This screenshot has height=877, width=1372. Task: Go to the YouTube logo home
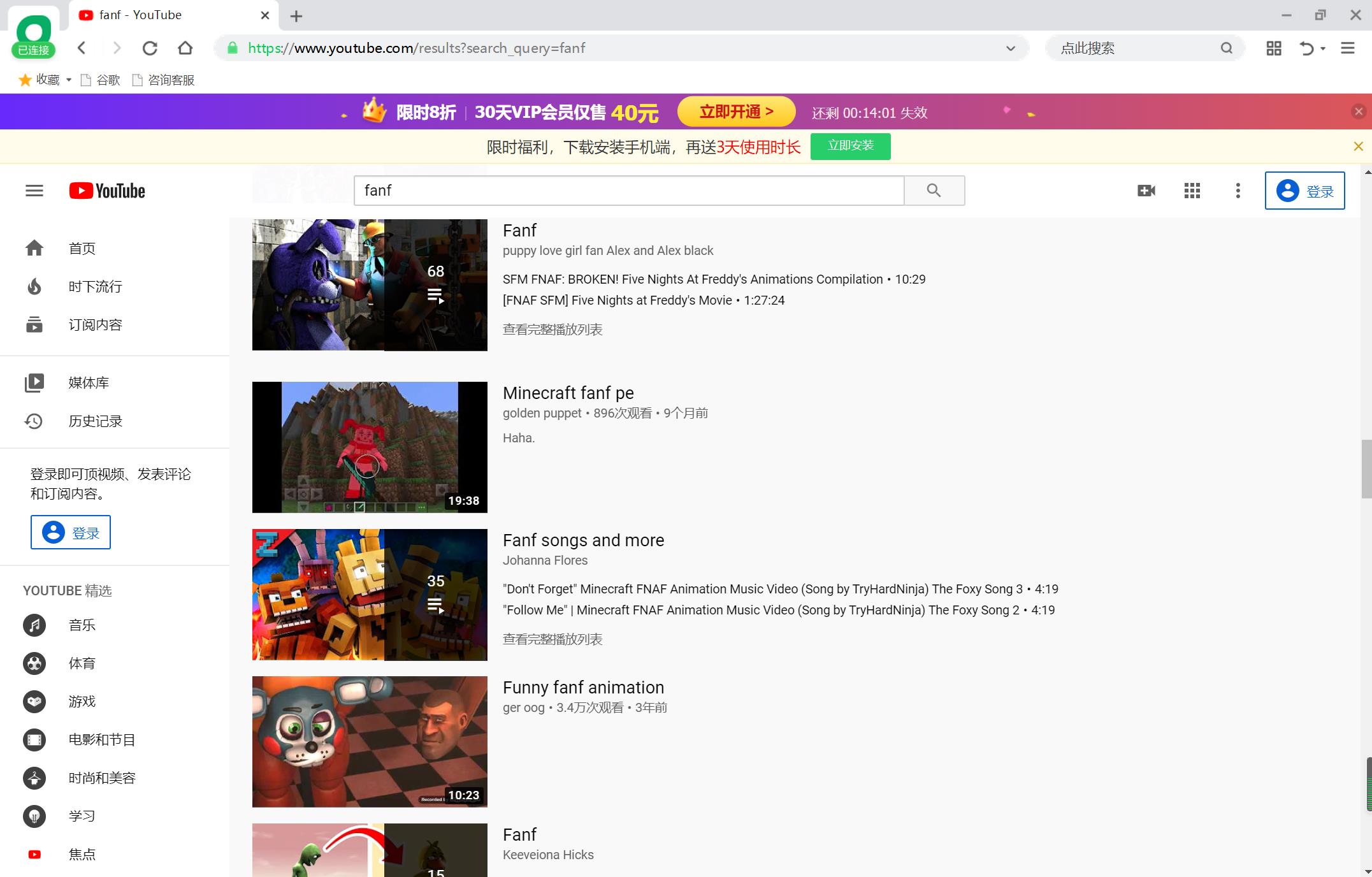click(x=107, y=191)
